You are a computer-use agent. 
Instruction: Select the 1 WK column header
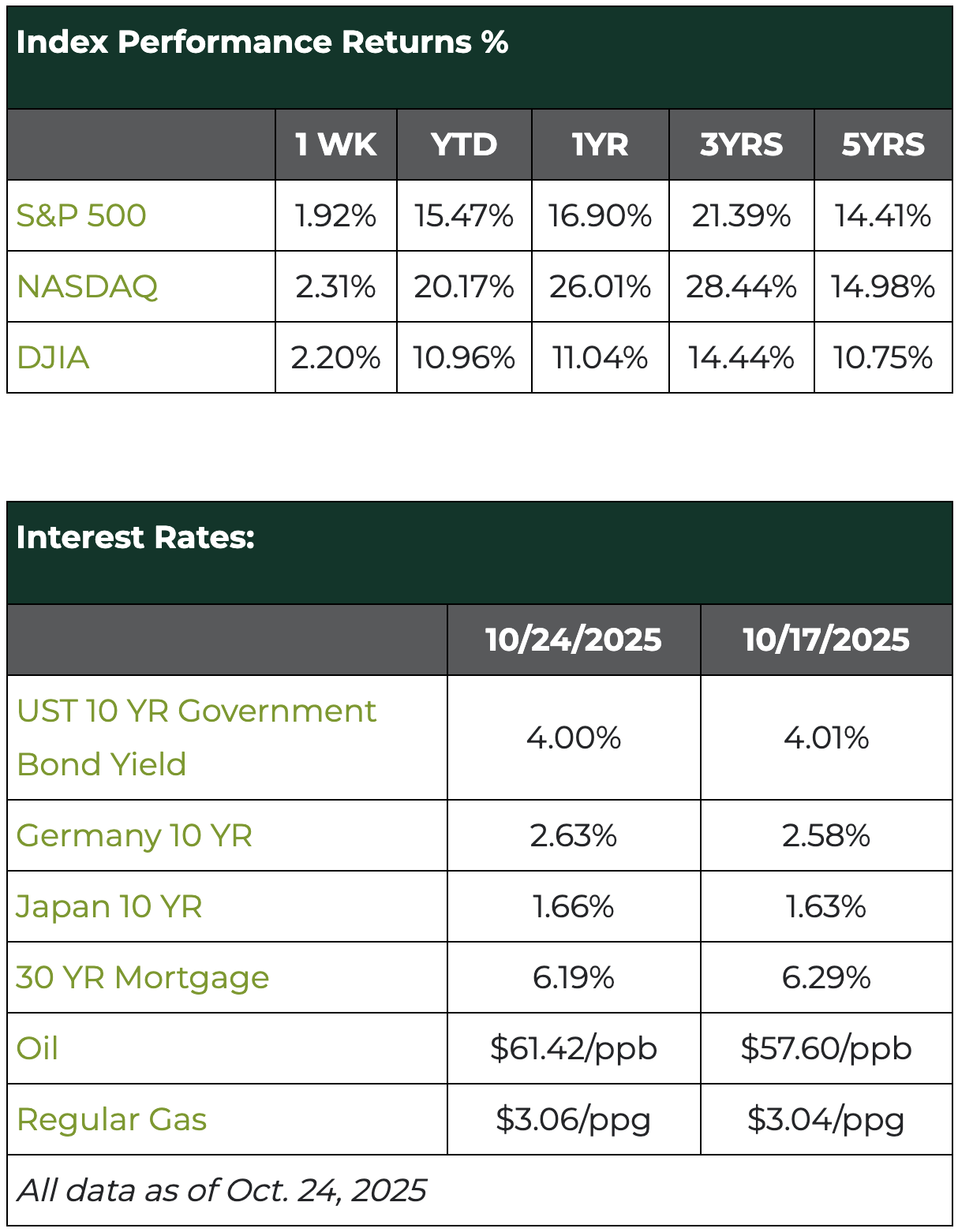336,145
